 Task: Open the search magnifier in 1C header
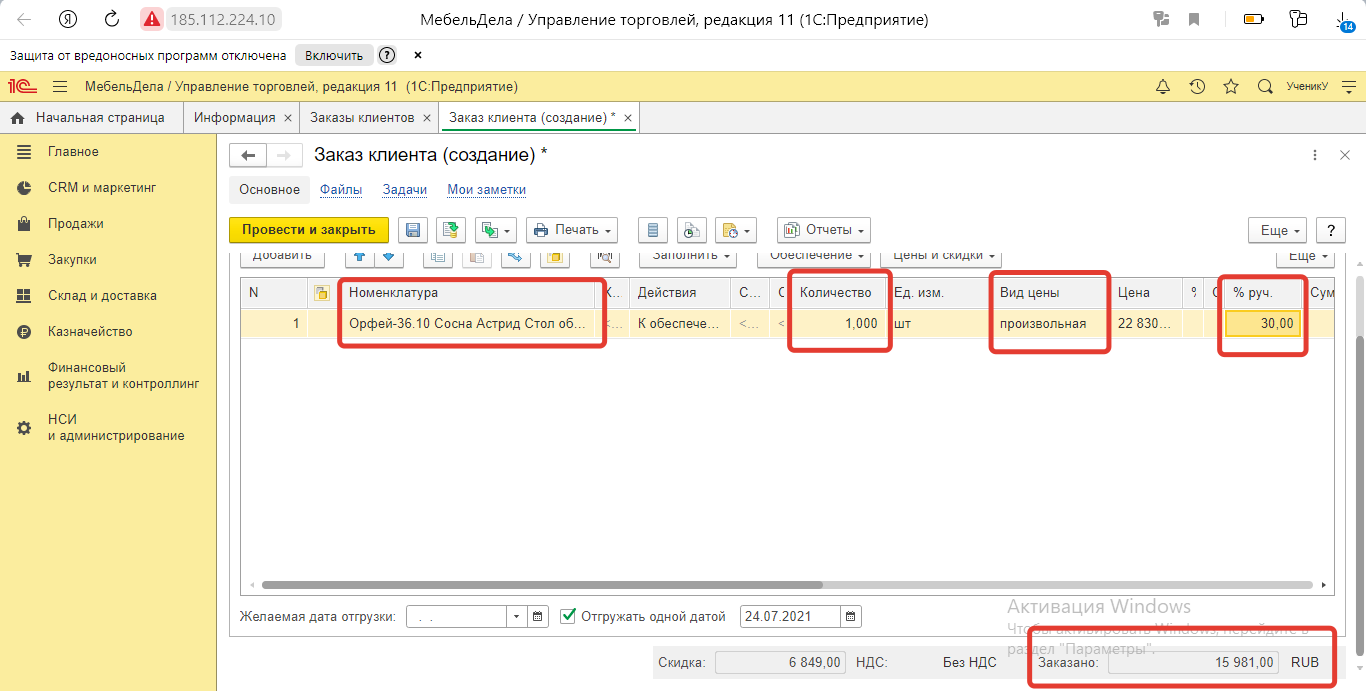point(1265,87)
